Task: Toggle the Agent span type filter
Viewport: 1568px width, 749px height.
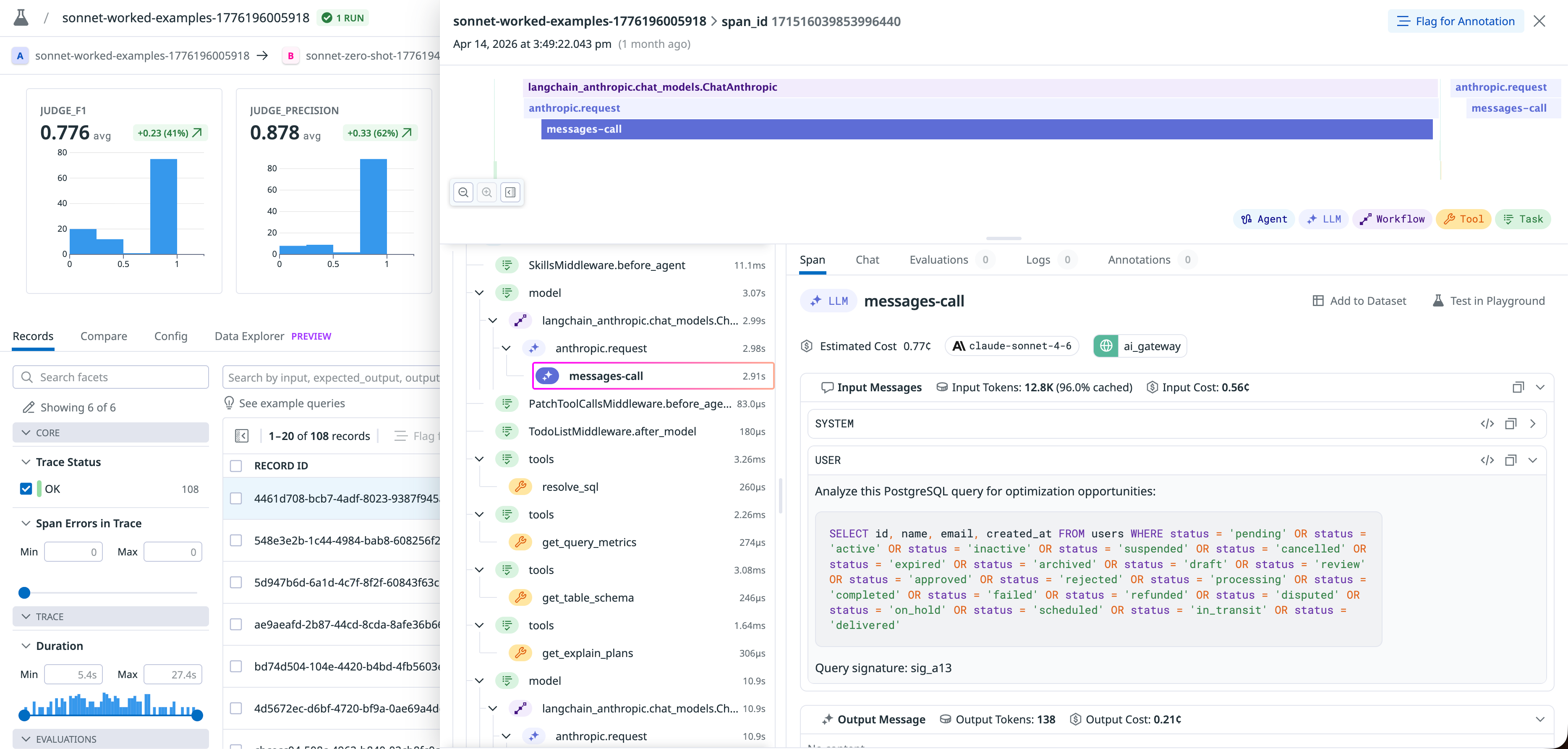Action: (1264, 219)
